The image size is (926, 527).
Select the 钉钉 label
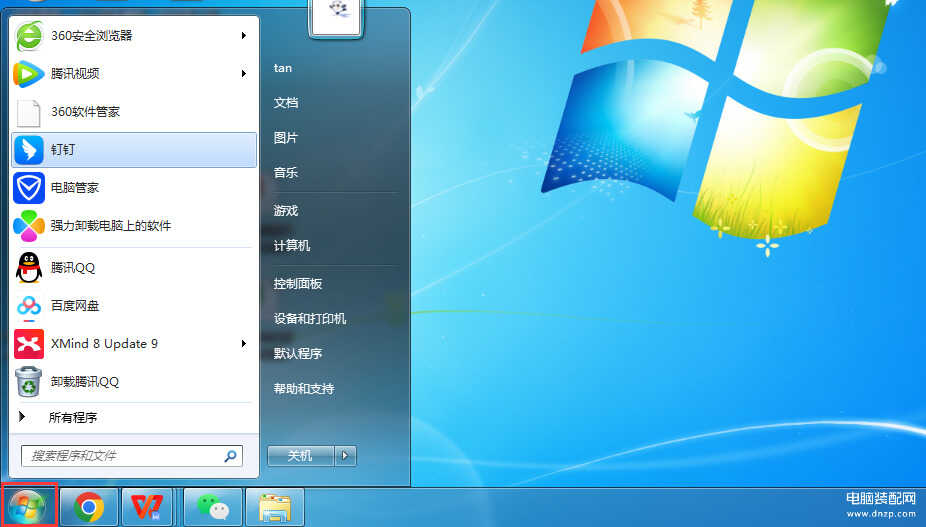[x=63, y=149]
